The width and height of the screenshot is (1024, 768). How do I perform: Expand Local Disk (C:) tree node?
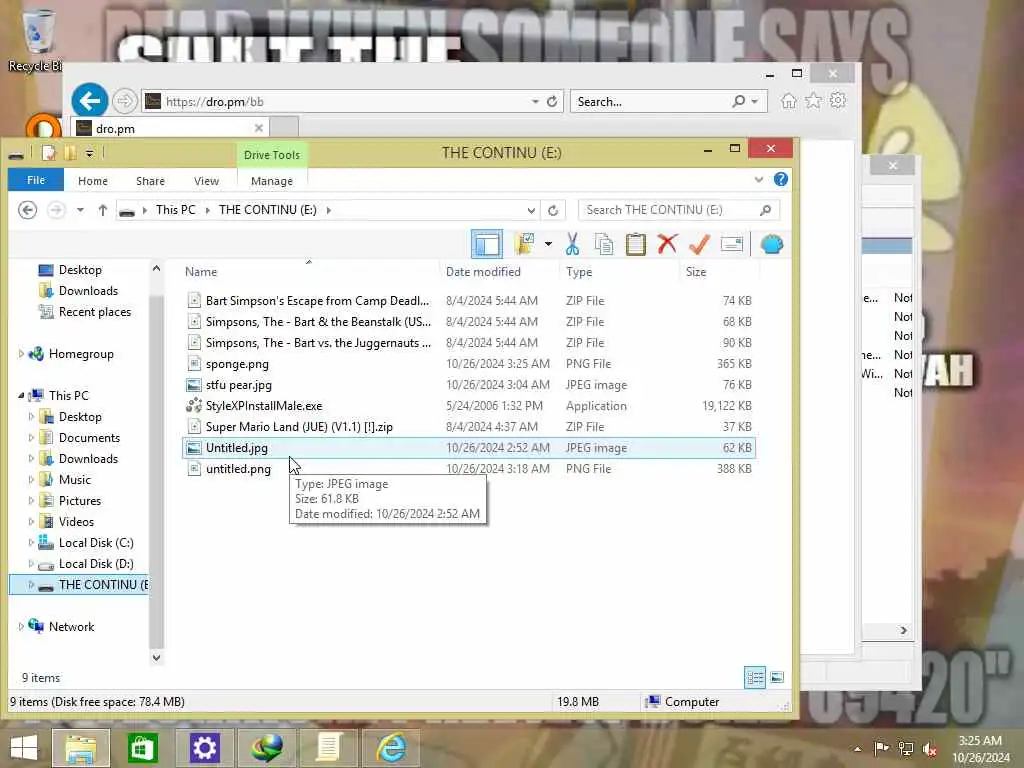pyautogui.click(x=31, y=543)
